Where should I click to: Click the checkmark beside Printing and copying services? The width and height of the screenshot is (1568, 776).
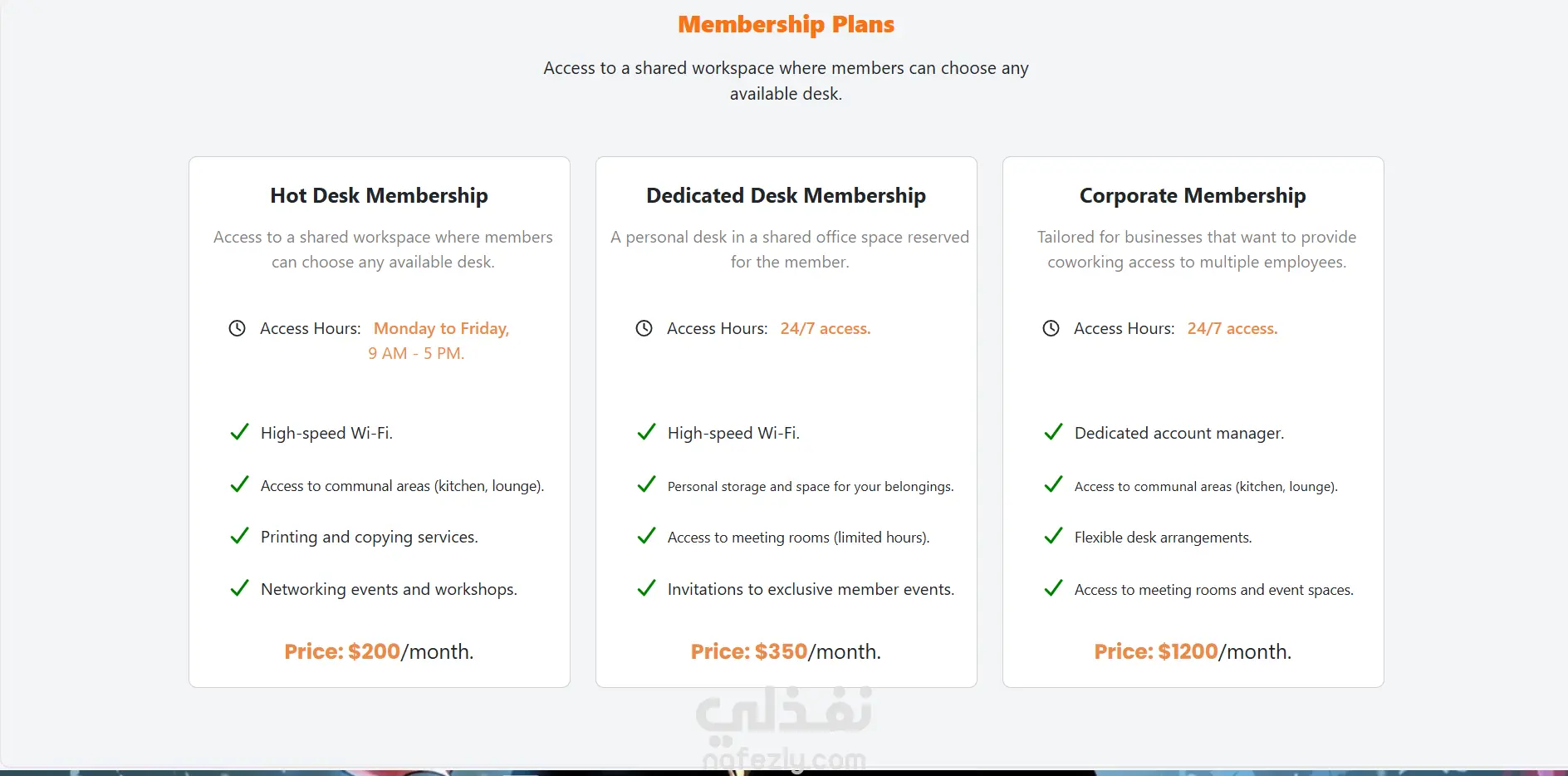(x=239, y=536)
